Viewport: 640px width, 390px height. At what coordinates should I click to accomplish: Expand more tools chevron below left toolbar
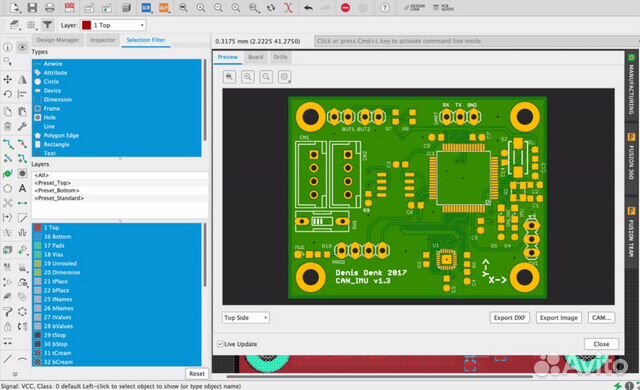[x=15, y=374]
